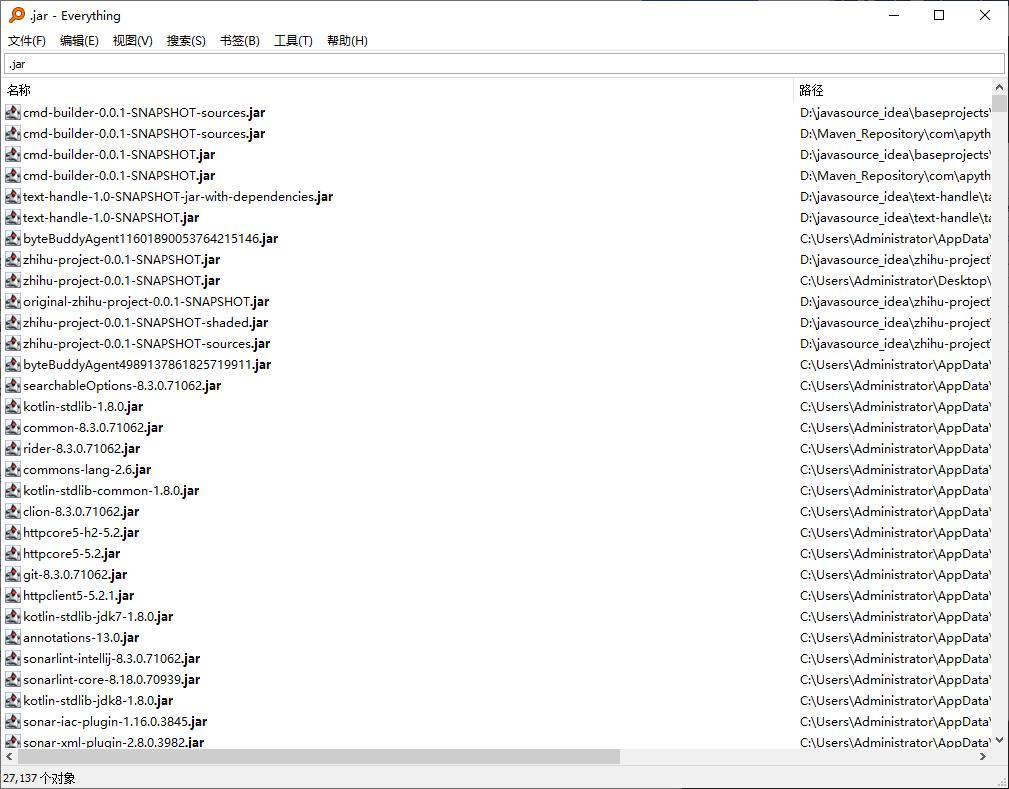Viewport: 1009px width, 789px height.
Task: Select file name git-8.3.0.71062.jar
Action: [x=75, y=575]
